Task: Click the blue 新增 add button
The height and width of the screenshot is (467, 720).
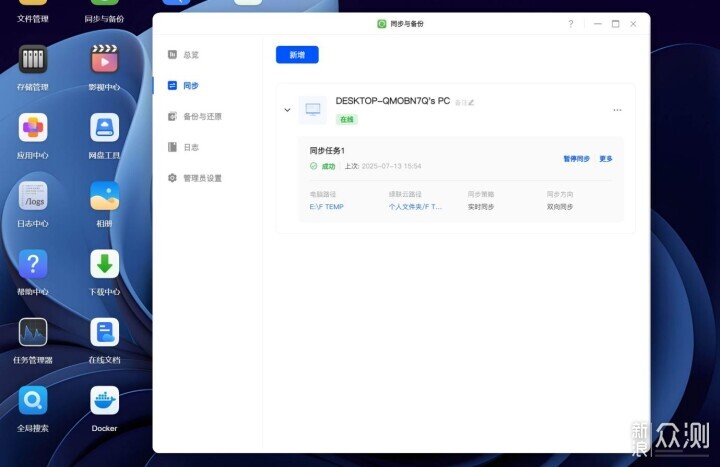Action: (297, 55)
